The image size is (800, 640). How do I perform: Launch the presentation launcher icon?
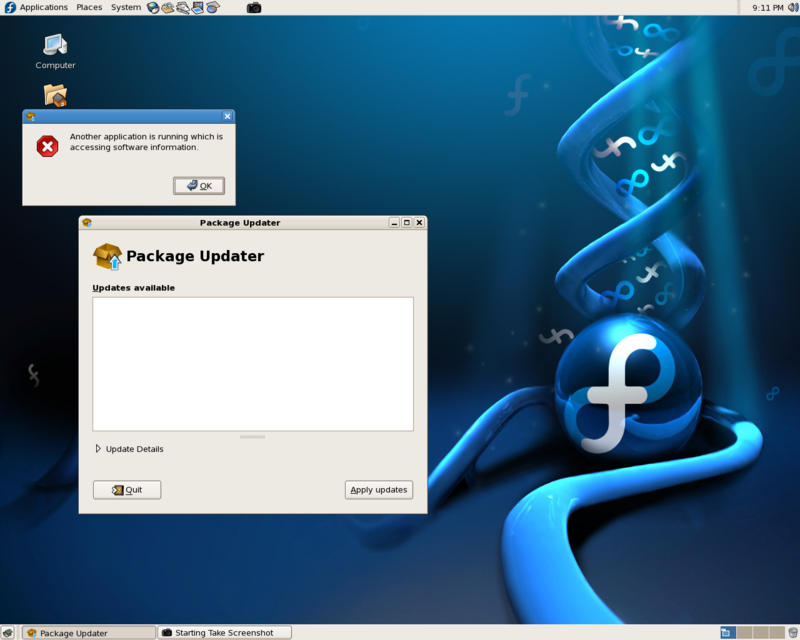197,7
